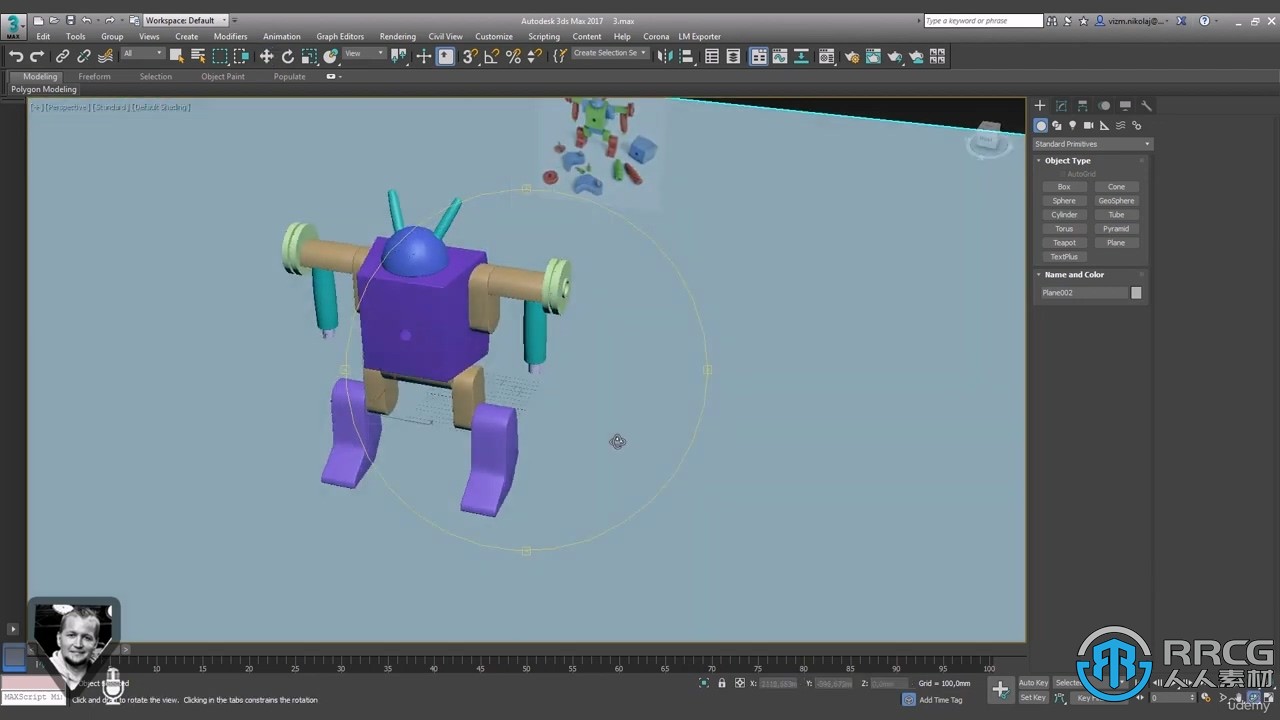Click the Redo arrow in main toolbar

pyautogui.click(x=37, y=57)
